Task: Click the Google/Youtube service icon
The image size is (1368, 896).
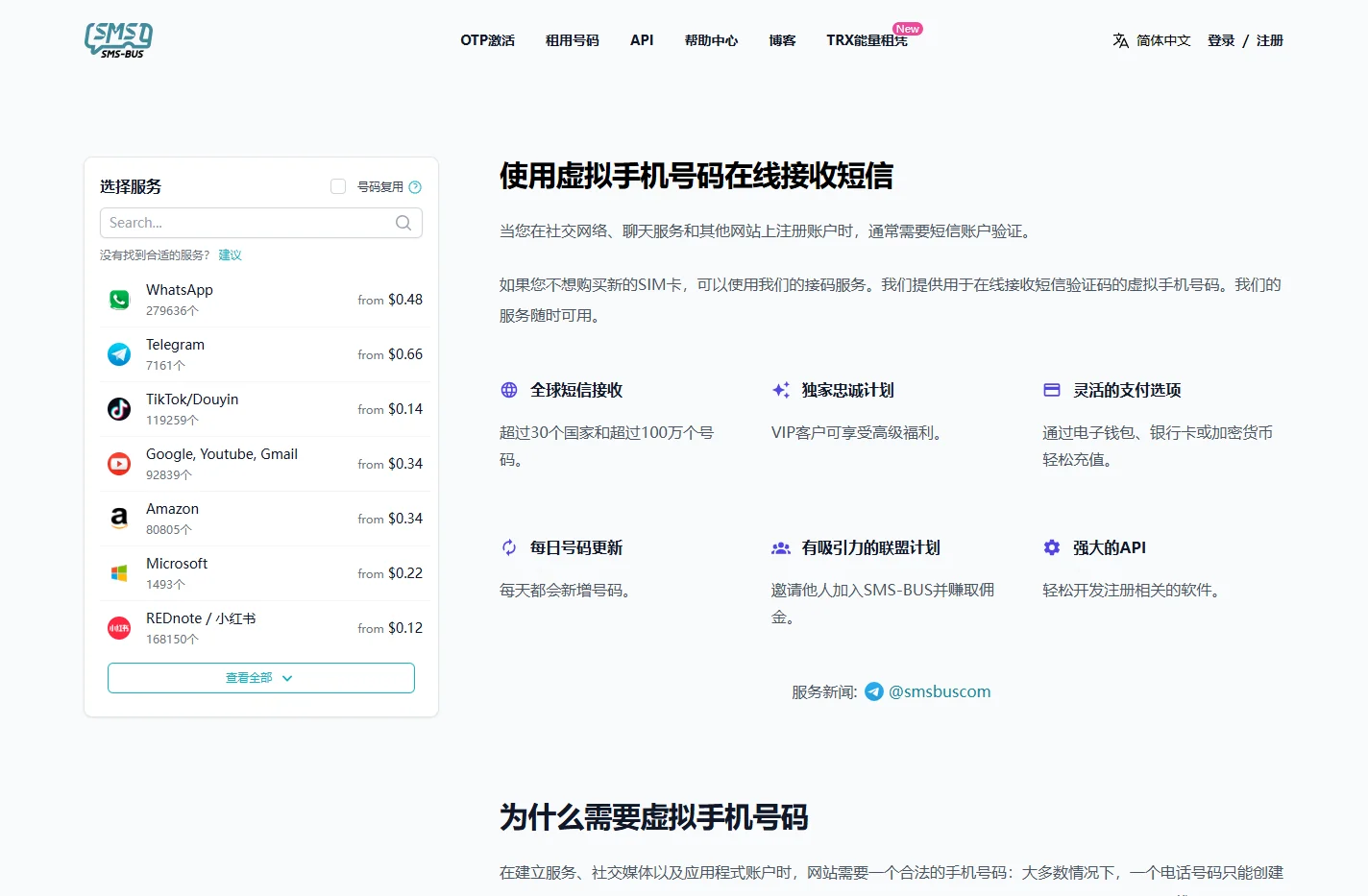Action: (x=119, y=464)
